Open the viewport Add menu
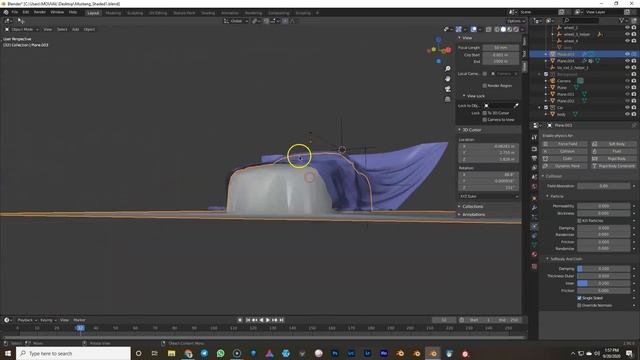The height and width of the screenshot is (360, 640). [x=76, y=29]
